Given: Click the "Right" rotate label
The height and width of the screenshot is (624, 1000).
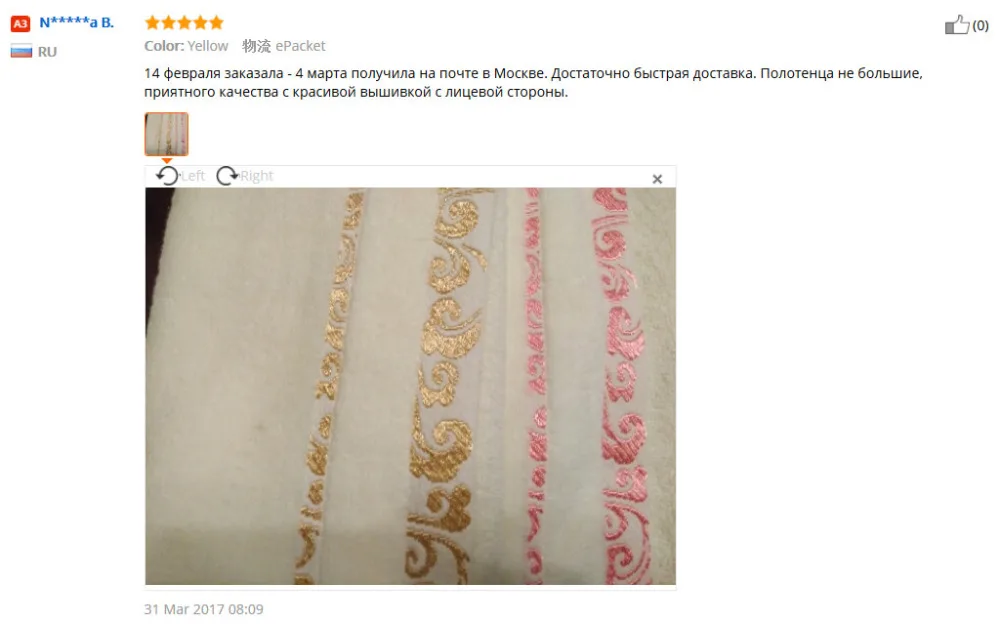Looking at the screenshot, I should tap(256, 175).
